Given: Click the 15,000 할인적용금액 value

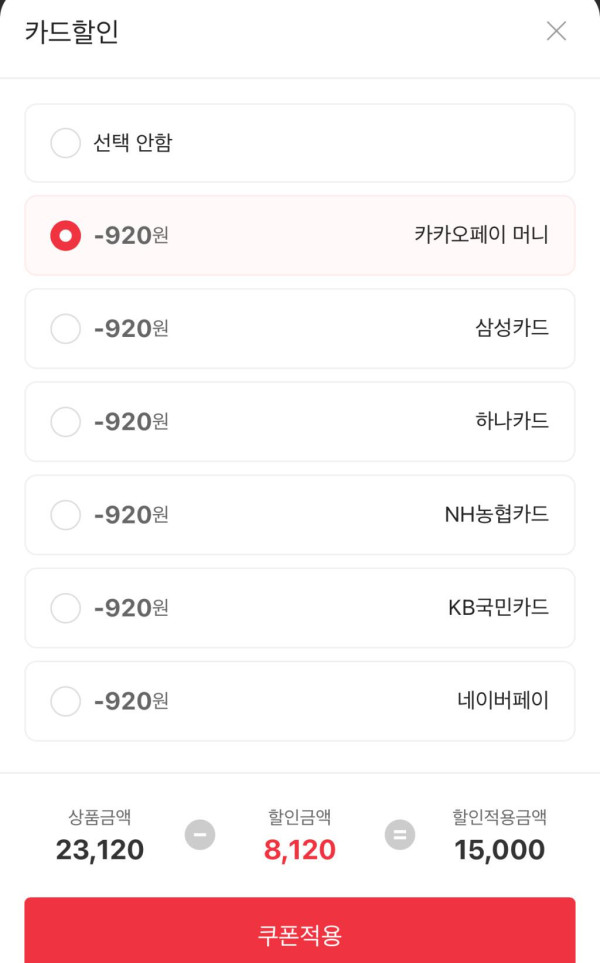Looking at the screenshot, I should coord(499,850).
